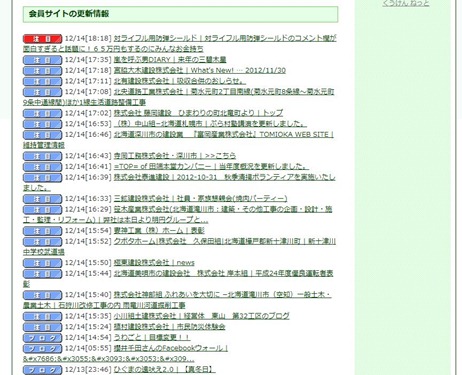Click the blue 注目 badge beside 12/14[17:35]

[x=42, y=60]
